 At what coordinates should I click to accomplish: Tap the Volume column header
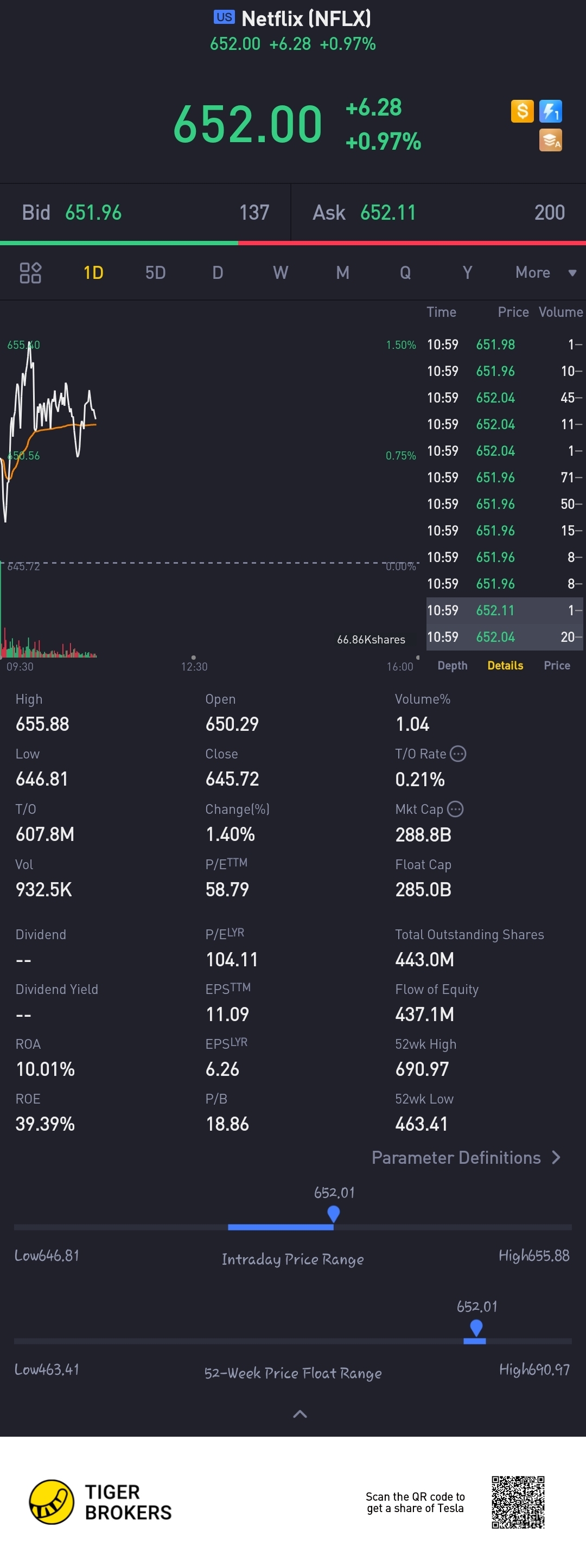560,311
